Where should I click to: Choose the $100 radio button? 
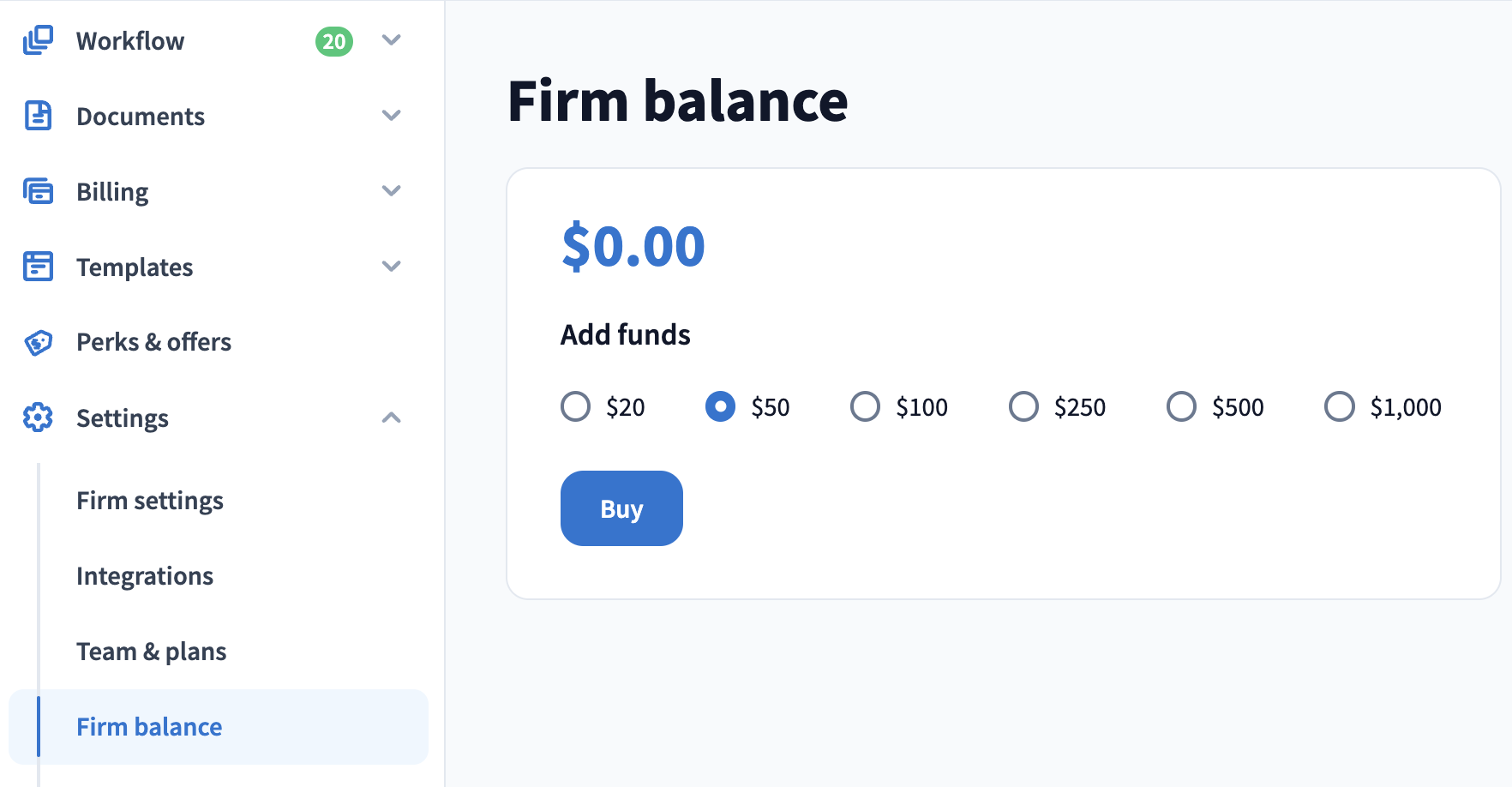(865, 406)
